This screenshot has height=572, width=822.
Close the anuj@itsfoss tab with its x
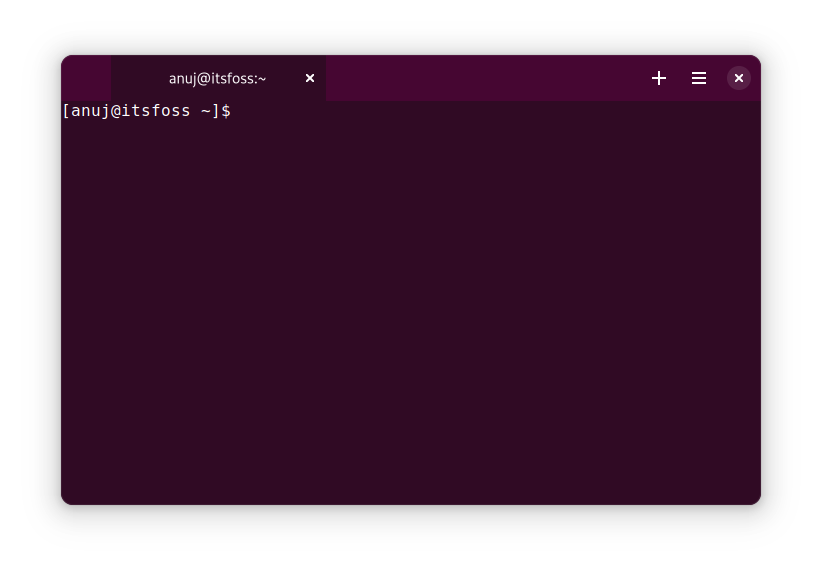coord(310,78)
